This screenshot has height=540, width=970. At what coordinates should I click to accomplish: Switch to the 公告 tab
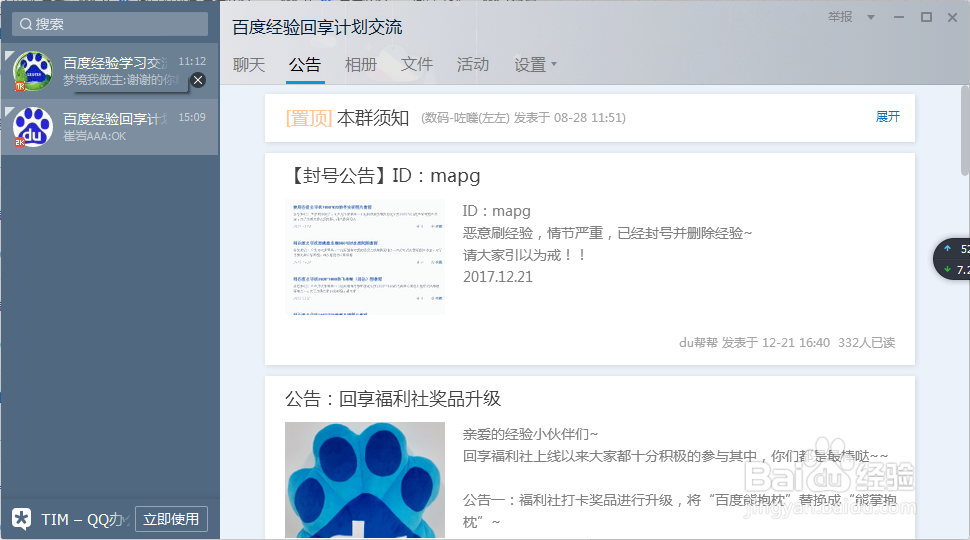(305, 64)
